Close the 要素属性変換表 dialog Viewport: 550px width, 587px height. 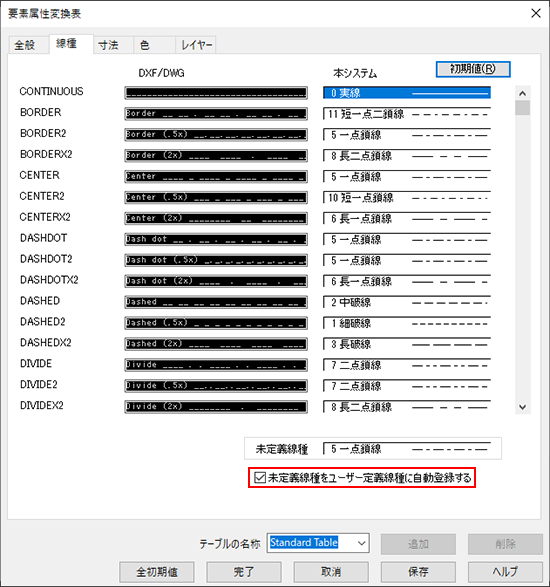(x=536, y=13)
